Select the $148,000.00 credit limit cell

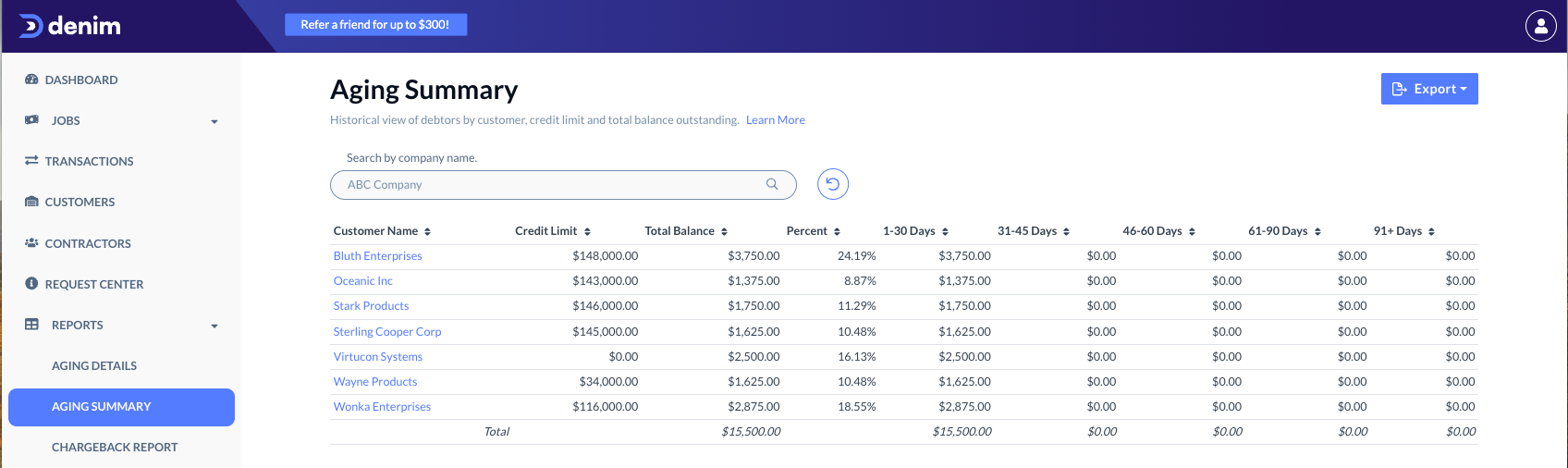pyautogui.click(x=606, y=256)
